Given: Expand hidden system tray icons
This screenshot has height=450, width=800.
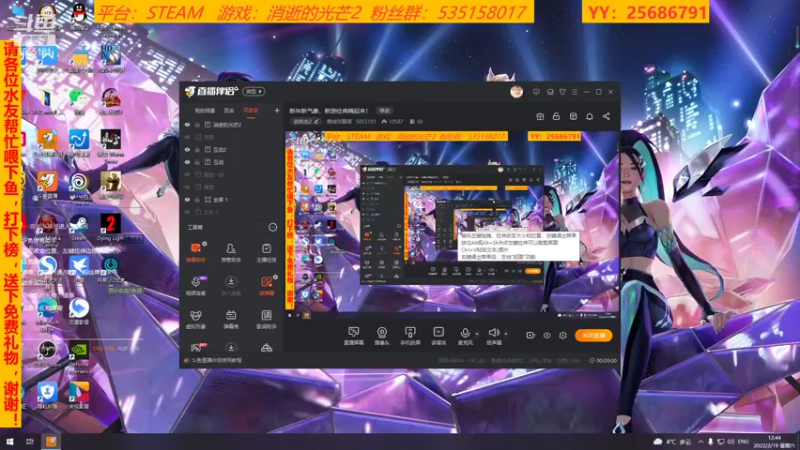Looking at the screenshot, I should point(701,441).
